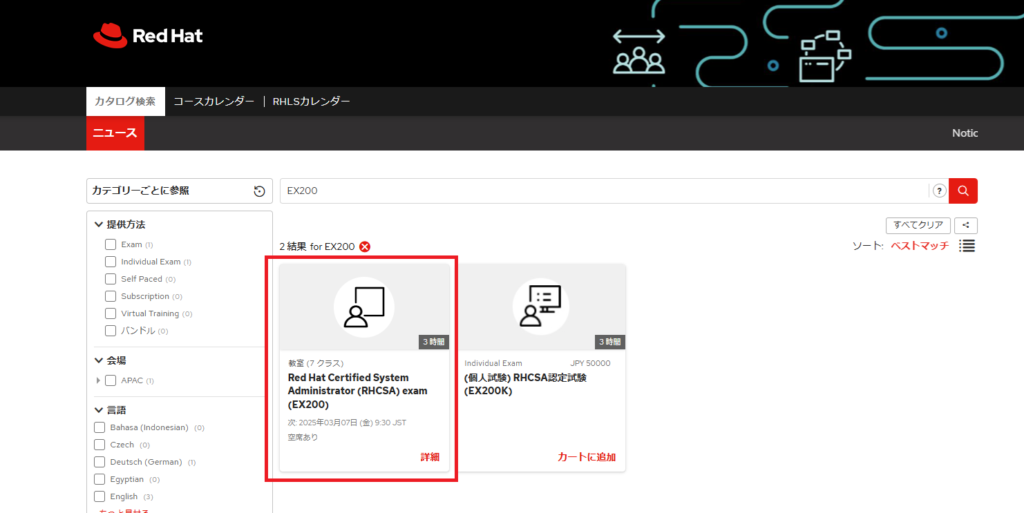This screenshot has width=1024, height=513.
Task: Click the red search magnifier button
Action: 963,191
